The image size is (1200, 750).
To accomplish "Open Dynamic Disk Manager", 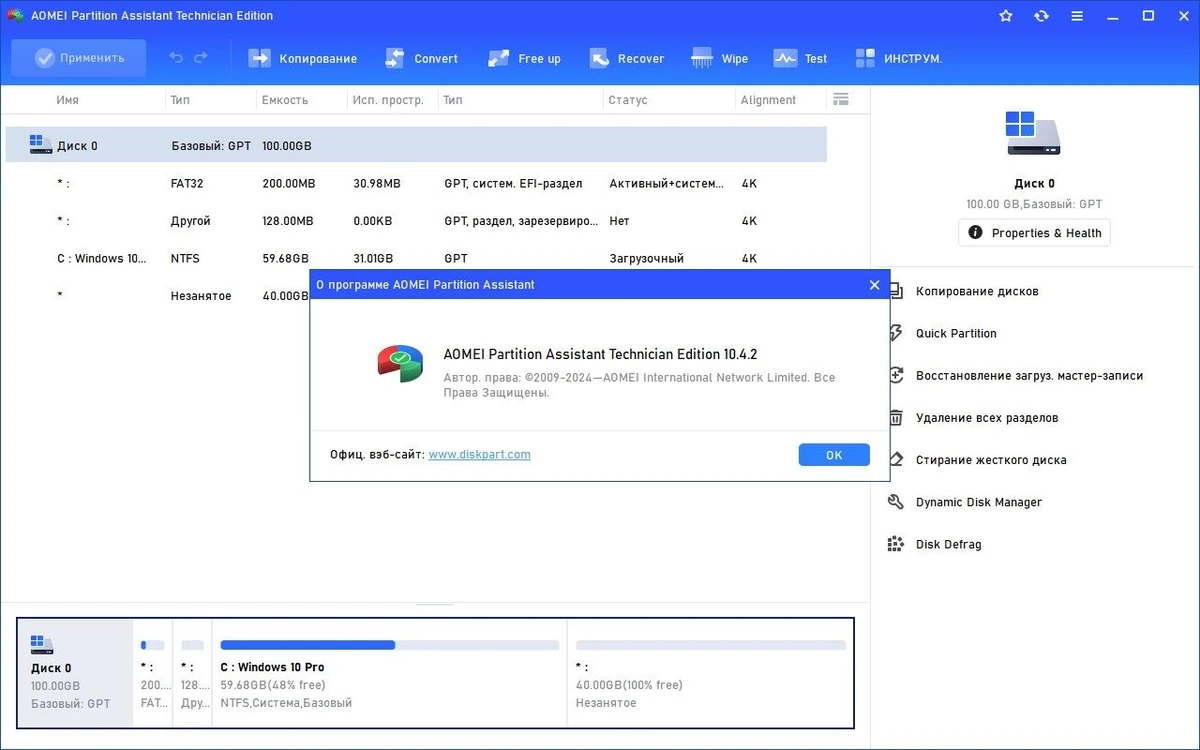I will pyautogui.click(x=979, y=502).
